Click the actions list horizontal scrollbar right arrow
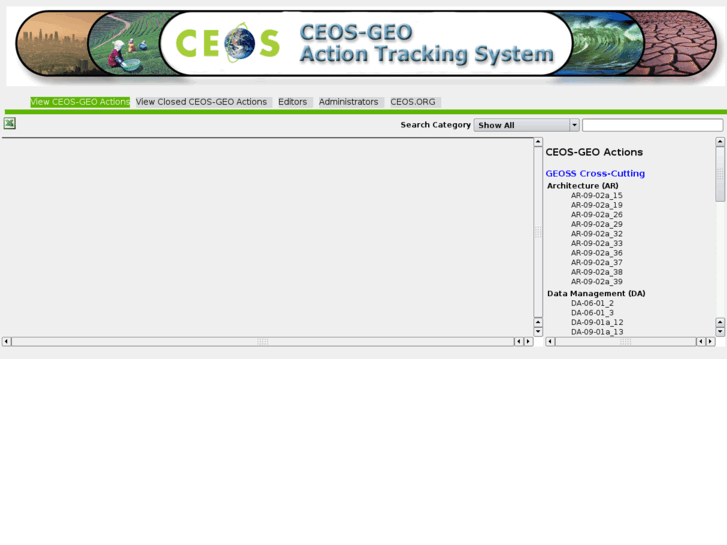The width and height of the screenshot is (727, 545). [710, 341]
